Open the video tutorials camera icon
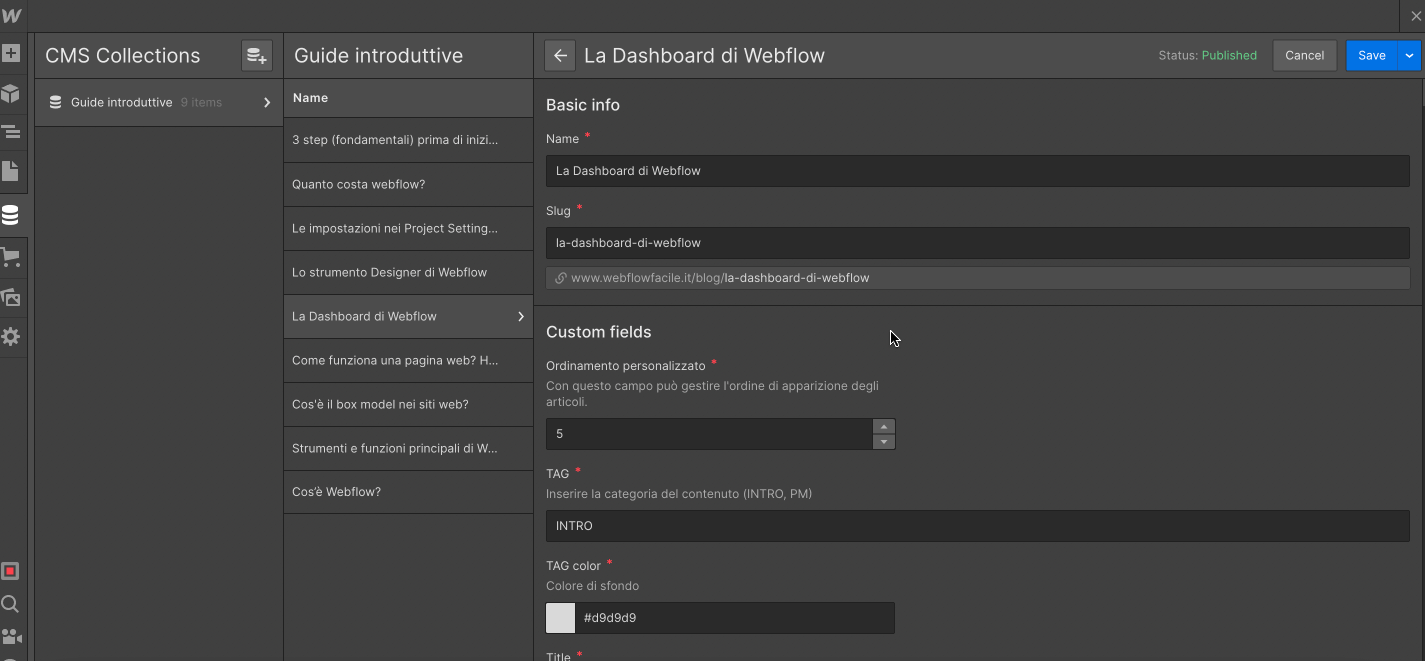Screen dimensions: 1425x661 (11, 637)
